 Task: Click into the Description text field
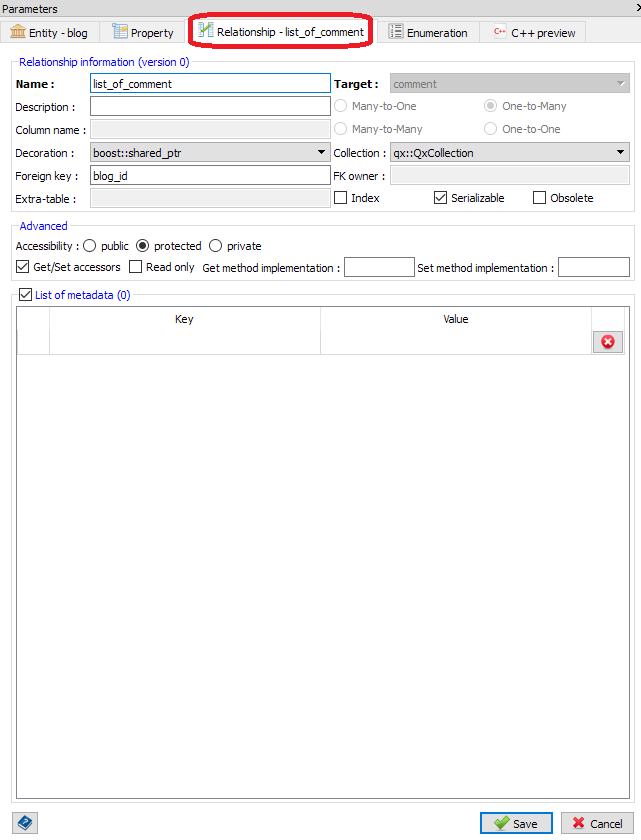(x=210, y=106)
